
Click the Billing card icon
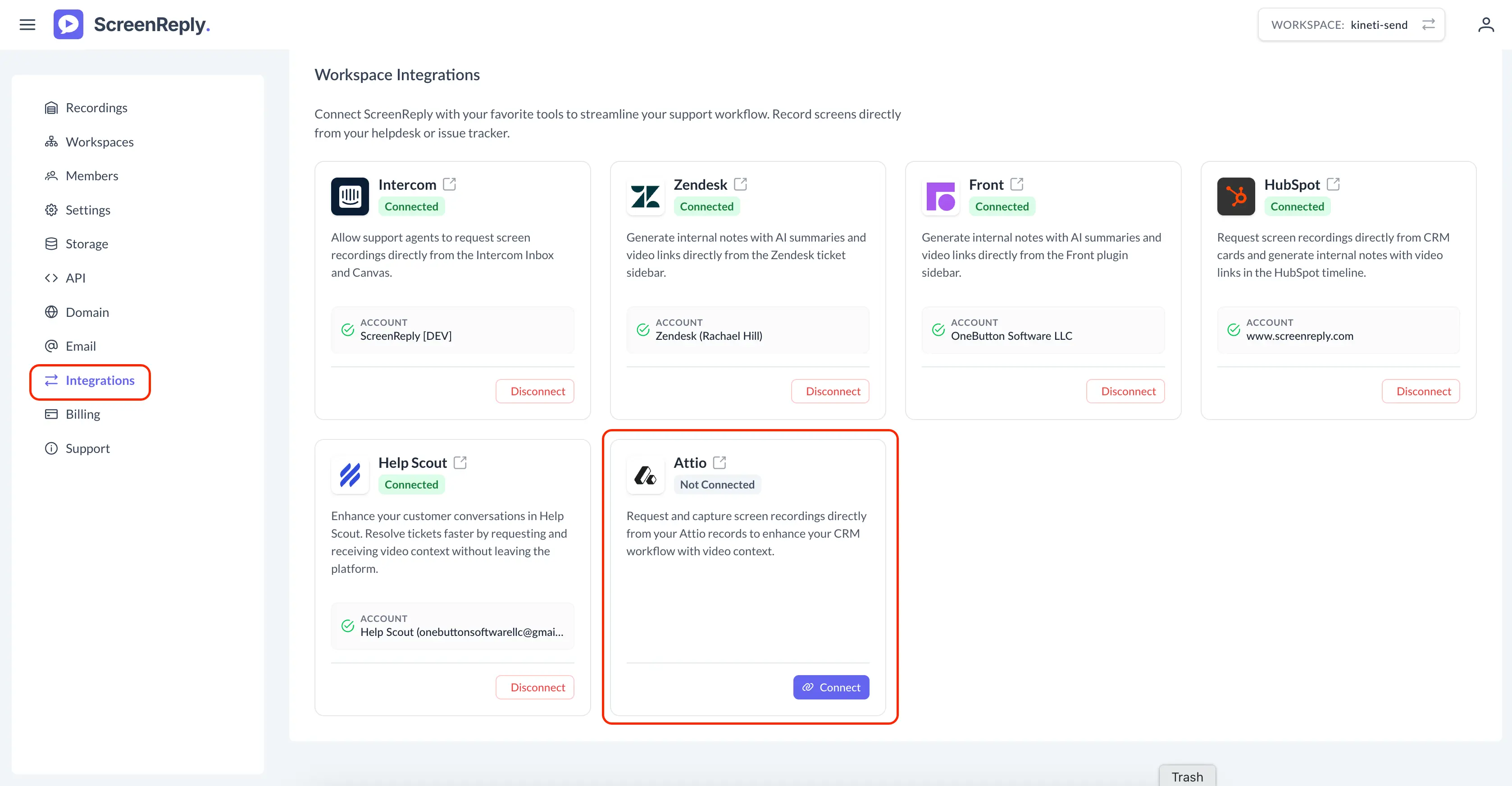pyautogui.click(x=52, y=415)
